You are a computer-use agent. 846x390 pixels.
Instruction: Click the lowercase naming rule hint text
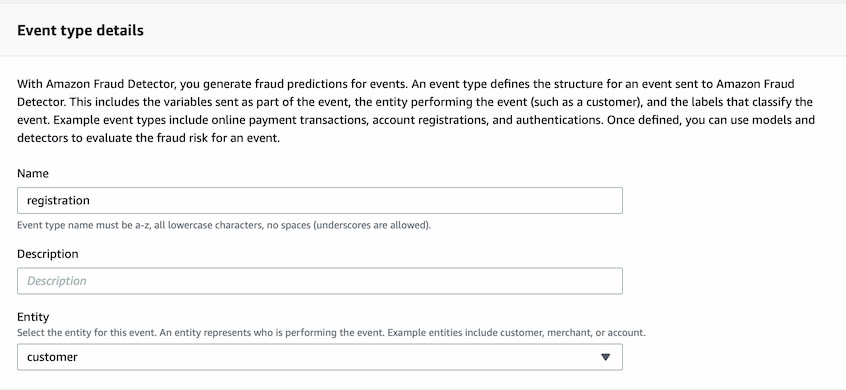(x=224, y=225)
